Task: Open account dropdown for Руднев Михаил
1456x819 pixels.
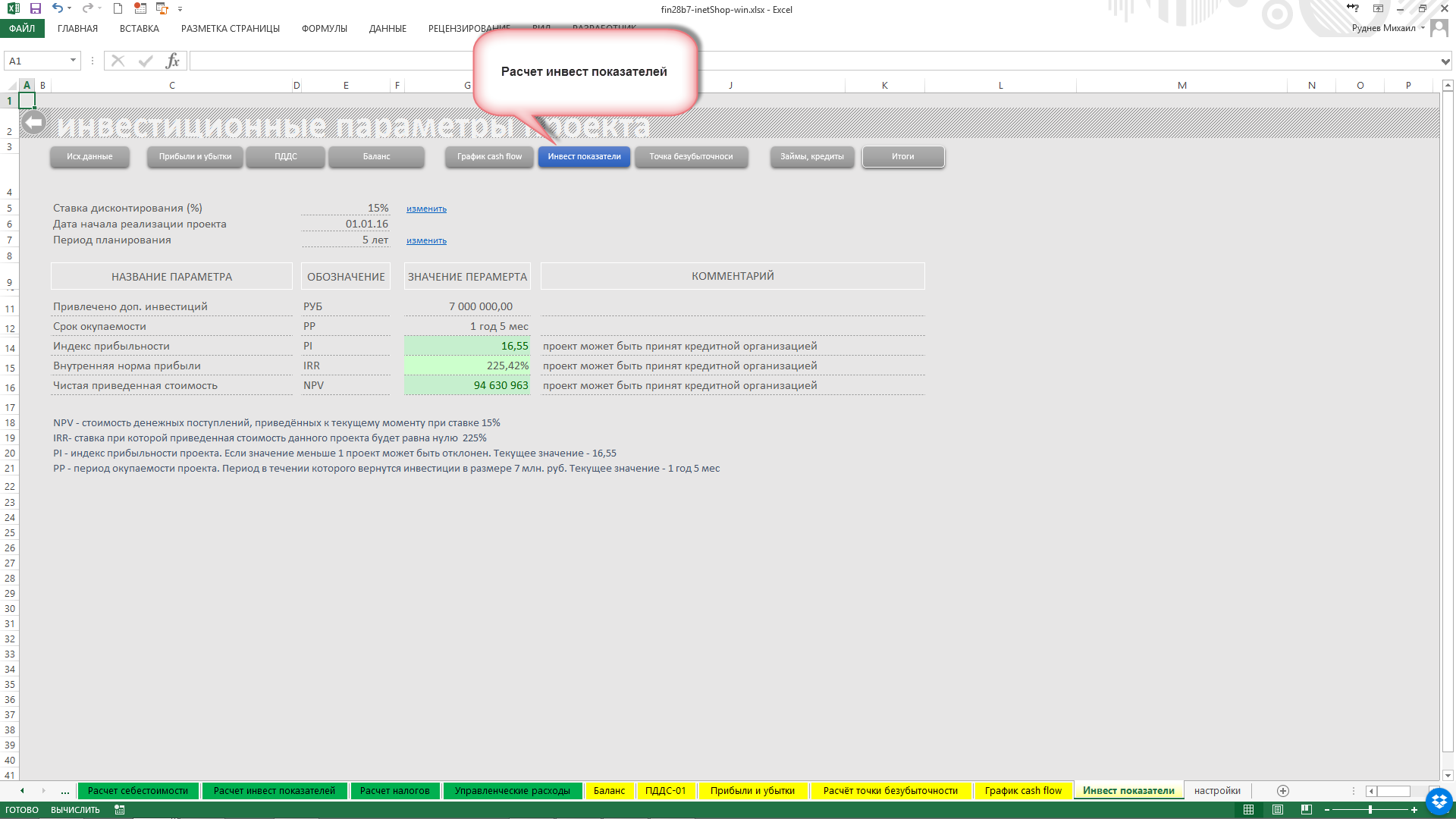Action: [x=1423, y=28]
